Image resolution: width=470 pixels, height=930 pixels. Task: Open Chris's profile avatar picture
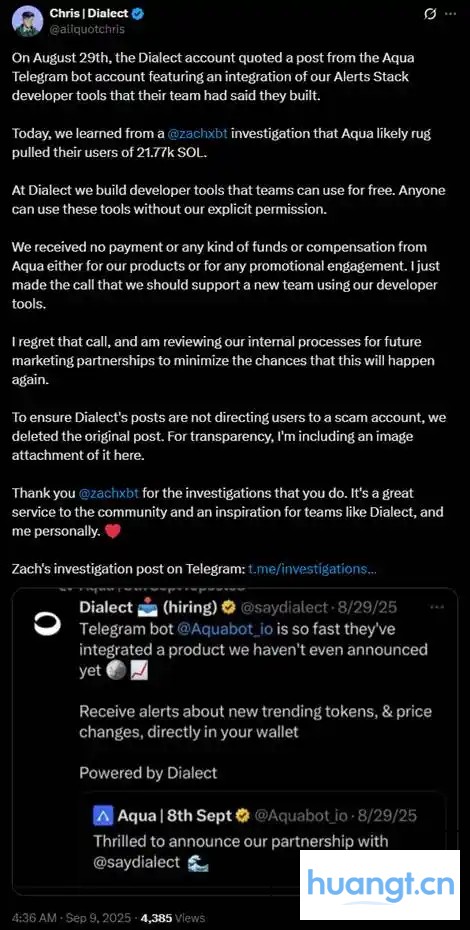(27, 21)
